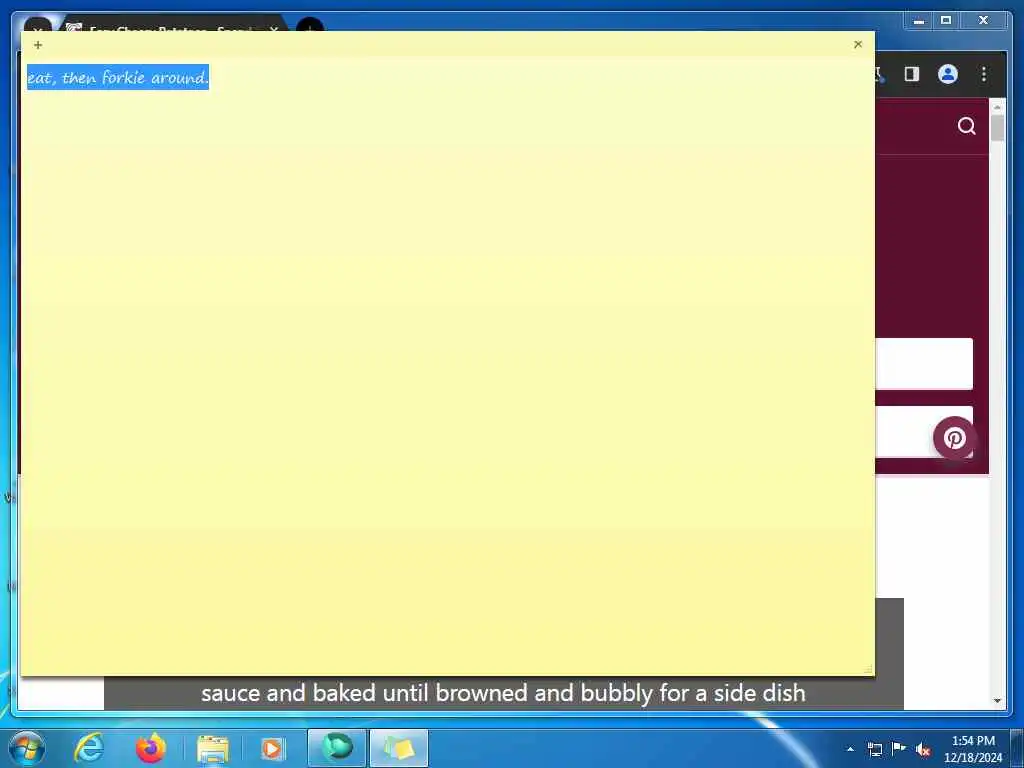Image resolution: width=1024 pixels, height=768 pixels.
Task: Close the Chrome browser window
Action: (x=984, y=21)
